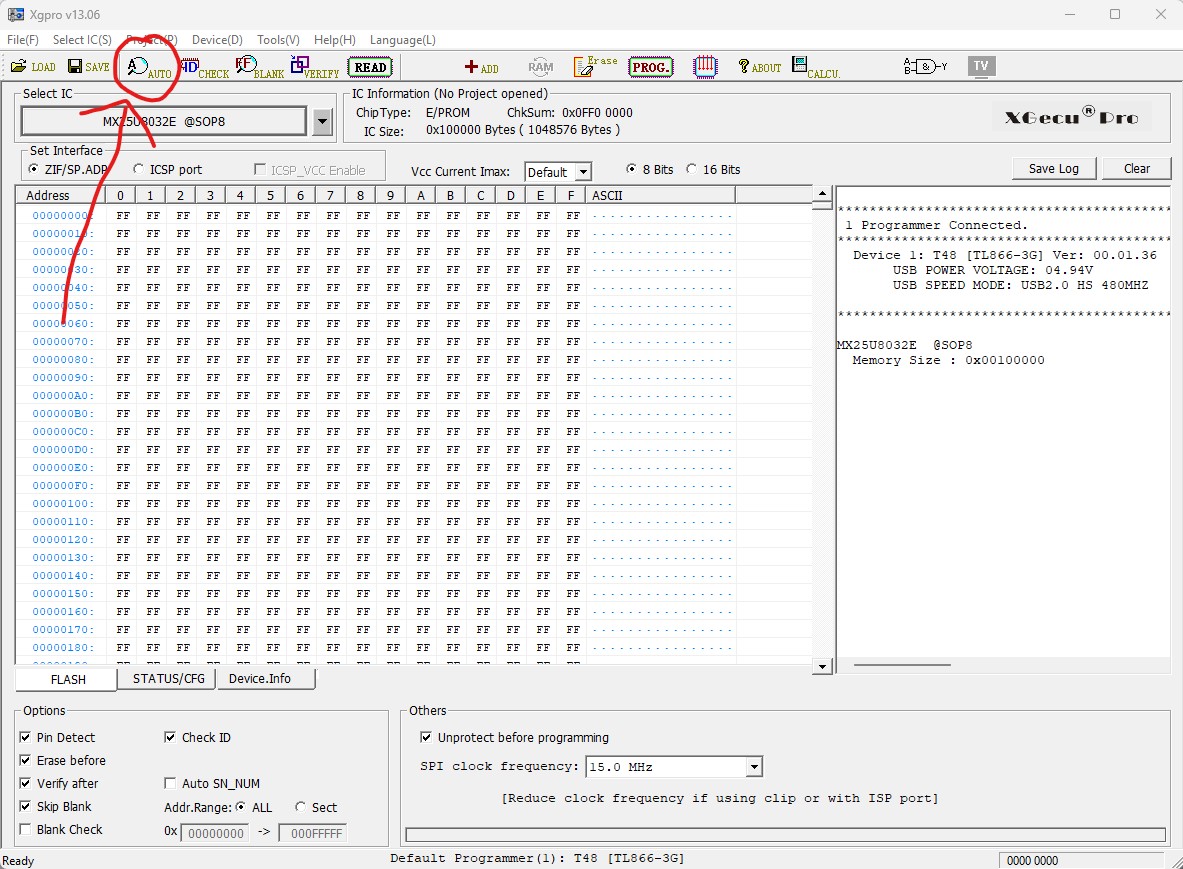The image size is (1183, 869).
Task: Disable the Skip Blank option
Action: (x=24, y=806)
